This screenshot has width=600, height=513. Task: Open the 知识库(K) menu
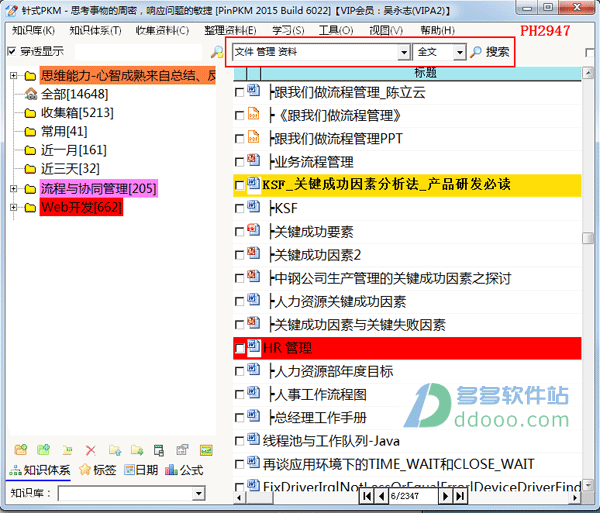click(33, 30)
